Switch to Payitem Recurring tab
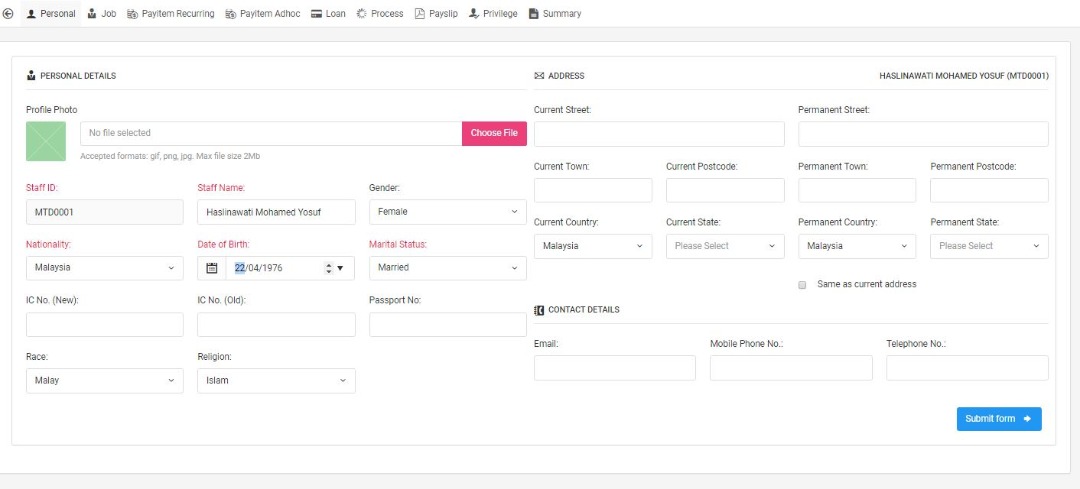 tap(171, 14)
